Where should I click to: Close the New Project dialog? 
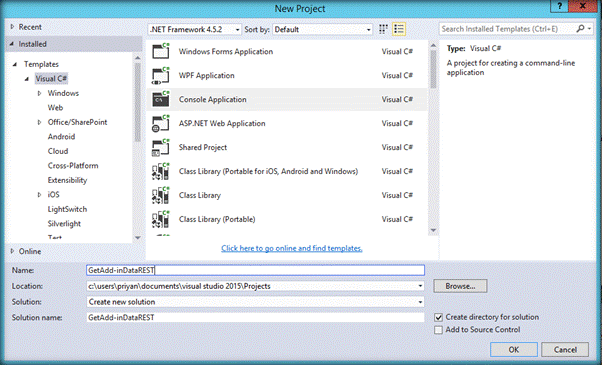coord(583,6)
